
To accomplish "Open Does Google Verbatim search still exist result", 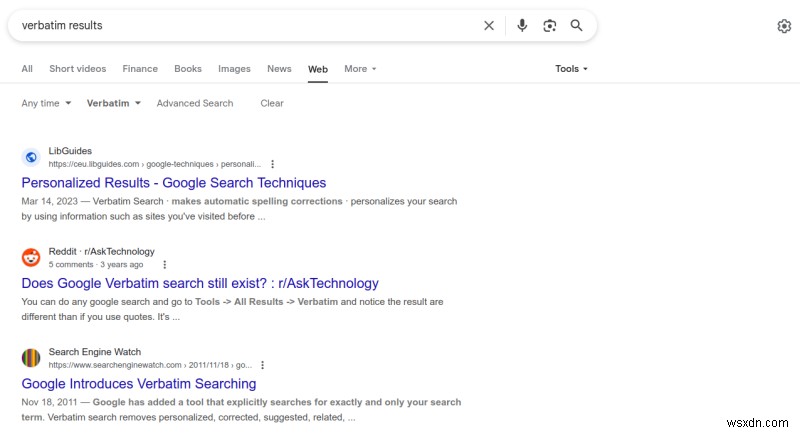I will click(200, 284).
